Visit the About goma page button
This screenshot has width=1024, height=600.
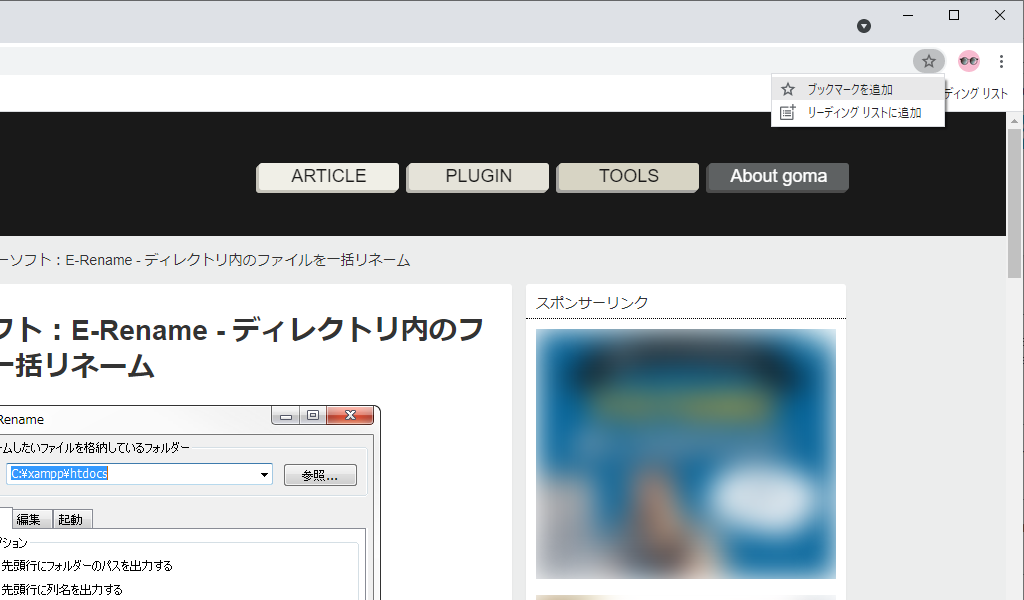(778, 177)
